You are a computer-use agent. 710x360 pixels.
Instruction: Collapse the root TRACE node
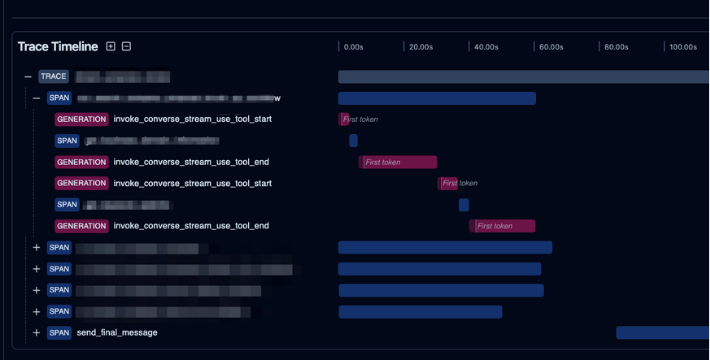click(28, 77)
